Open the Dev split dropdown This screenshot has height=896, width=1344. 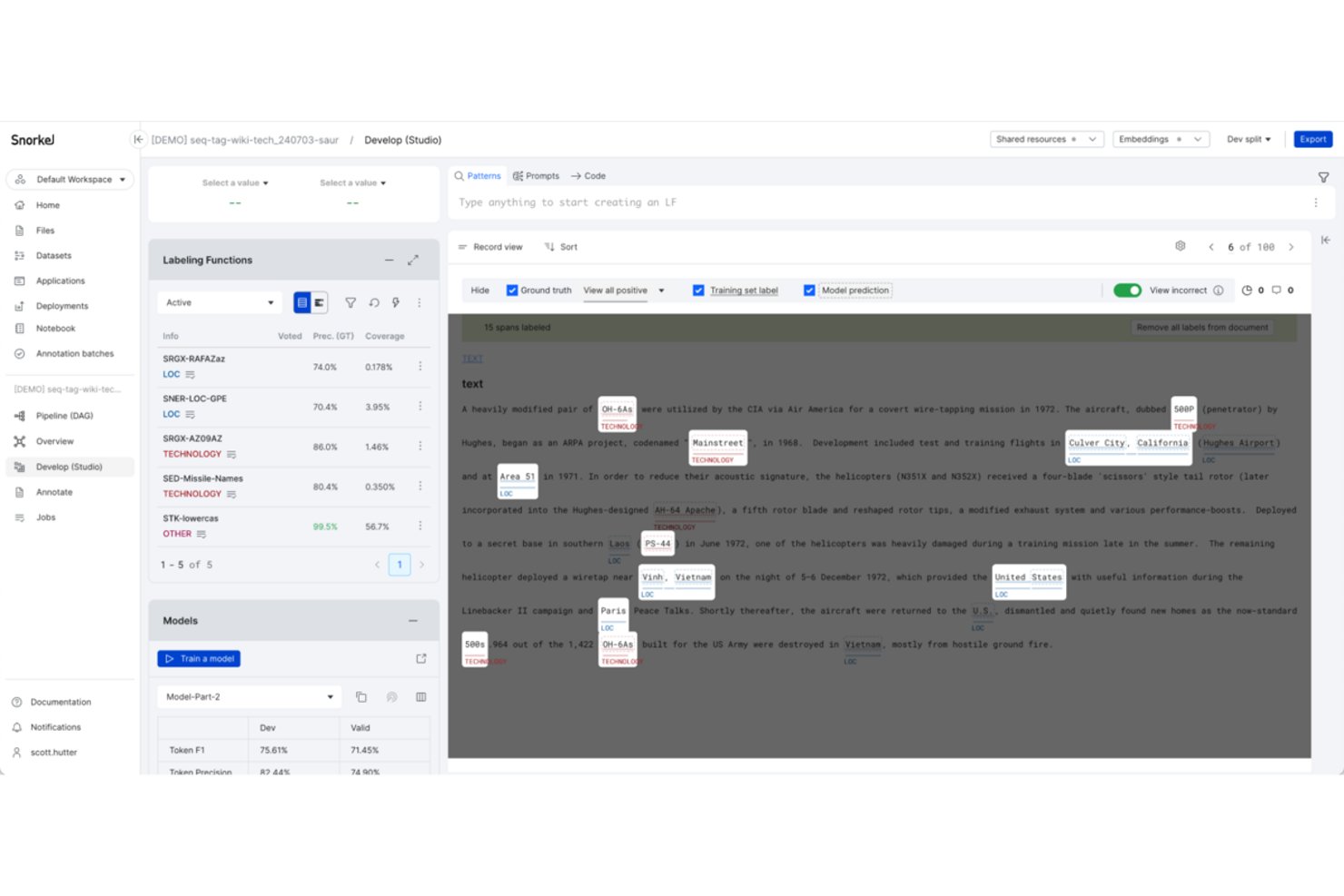coord(1249,140)
